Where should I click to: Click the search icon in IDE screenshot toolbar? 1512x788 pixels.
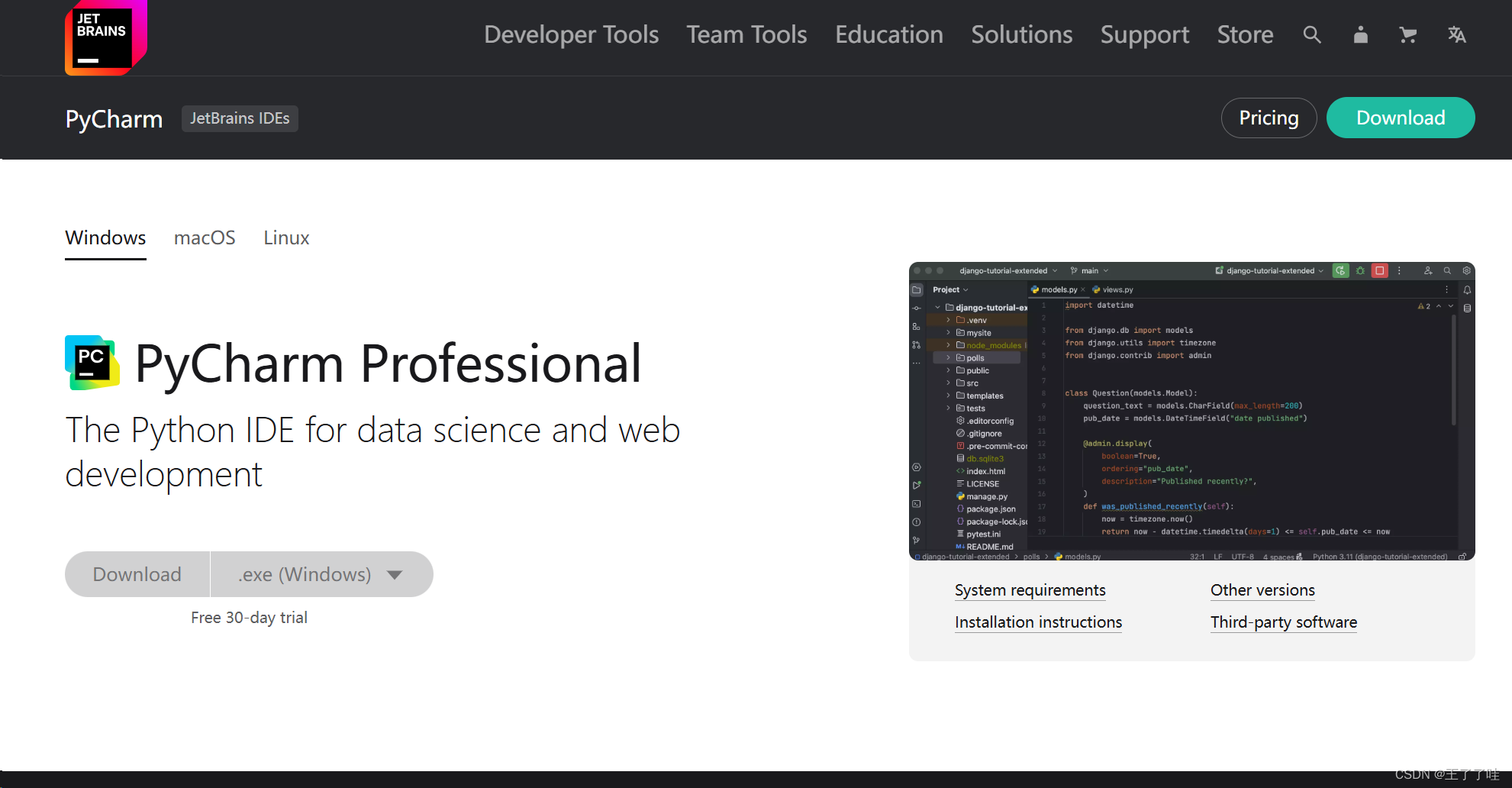point(1447,270)
